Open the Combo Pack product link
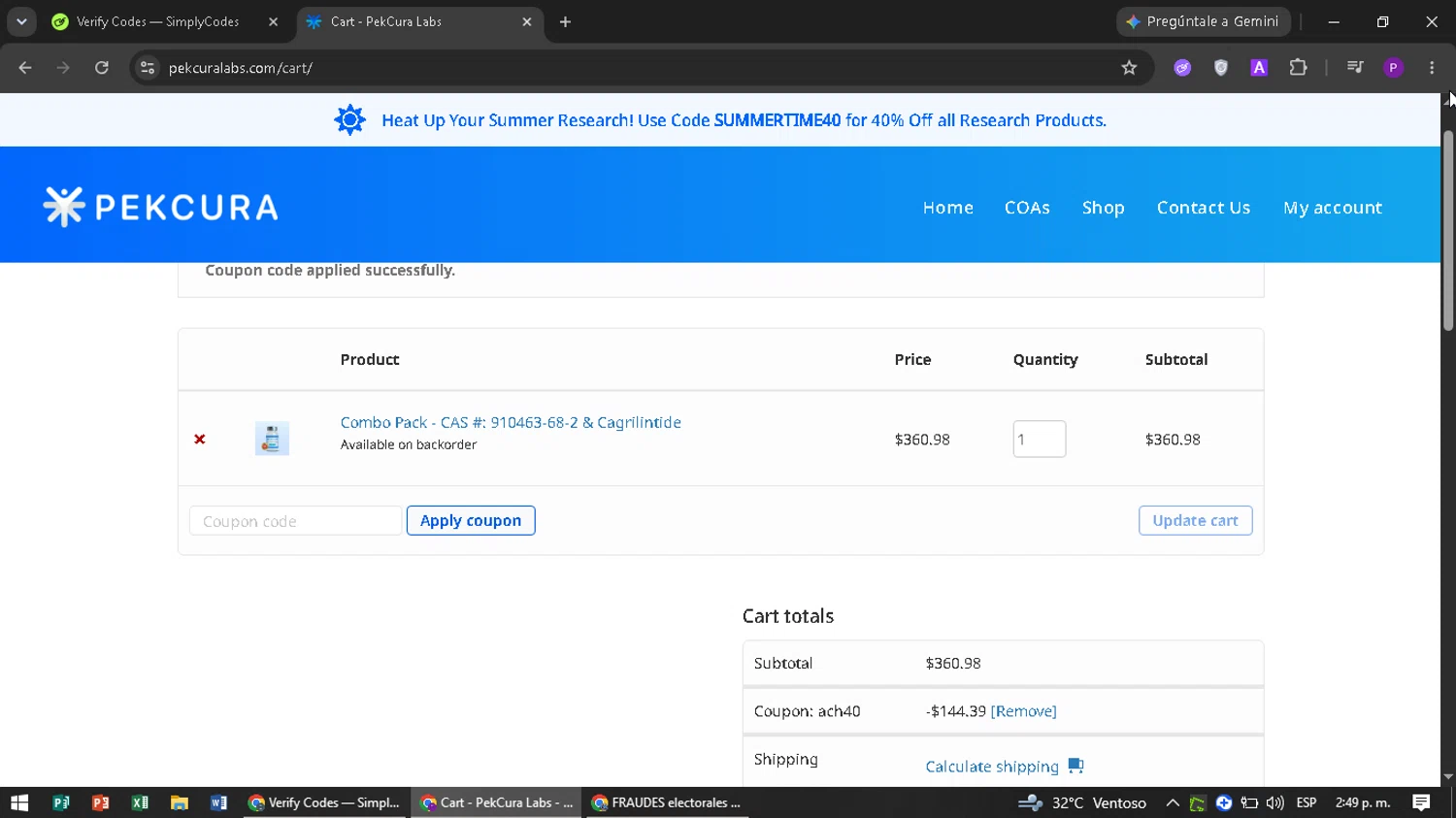The image size is (1456, 818). (511, 422)
